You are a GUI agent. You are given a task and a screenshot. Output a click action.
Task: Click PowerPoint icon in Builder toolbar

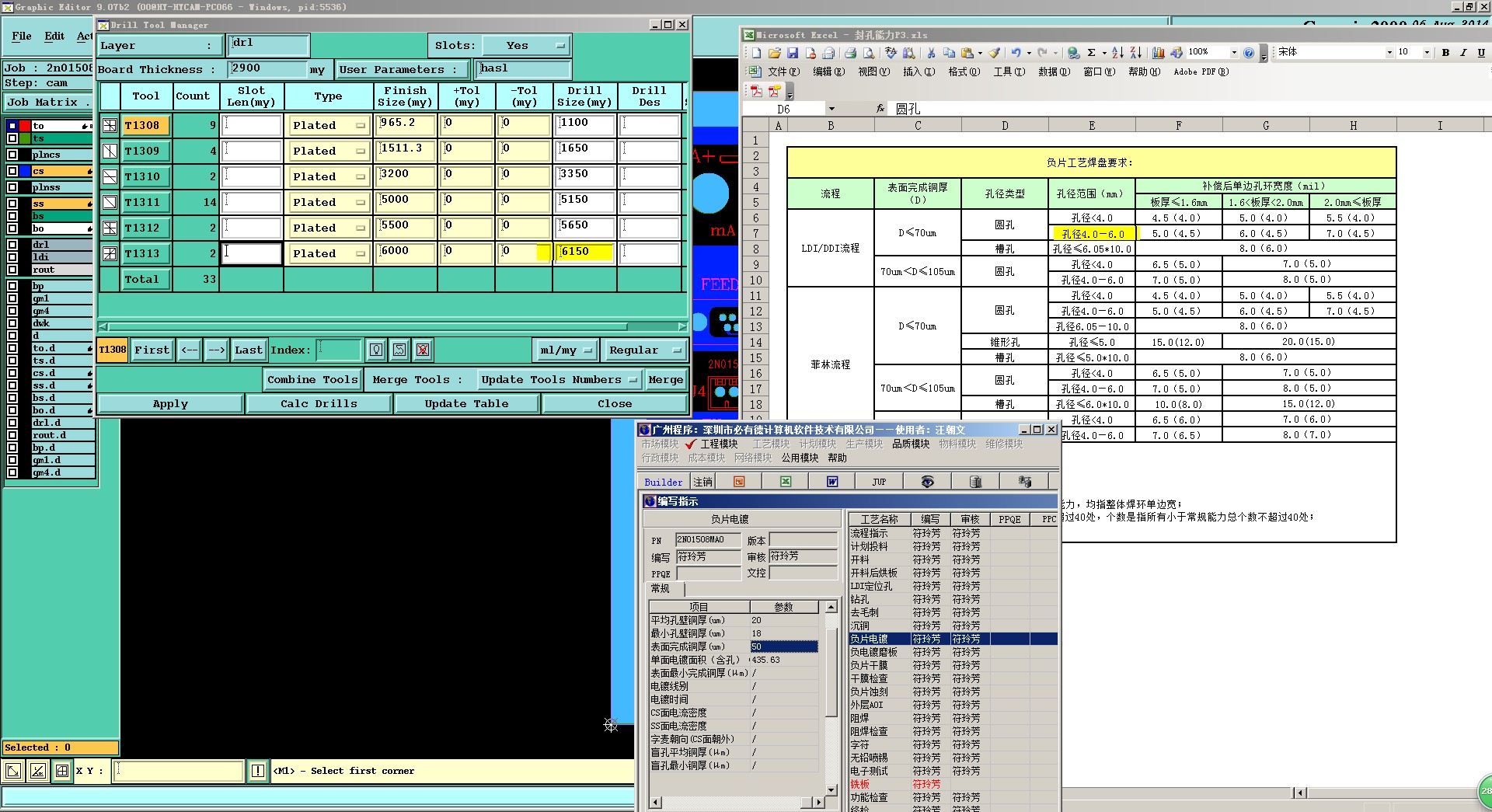click(739, 482)
